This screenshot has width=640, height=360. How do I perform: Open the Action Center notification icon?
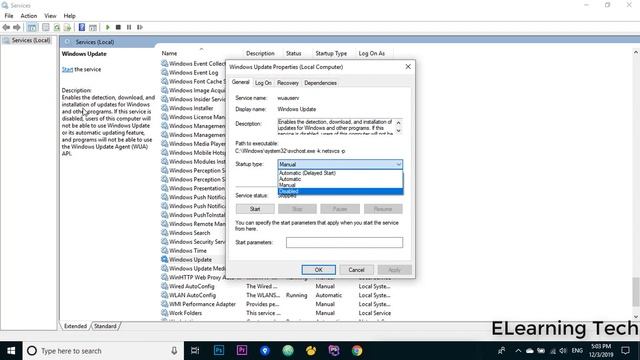pyautogui.click(x=625, y=351)
